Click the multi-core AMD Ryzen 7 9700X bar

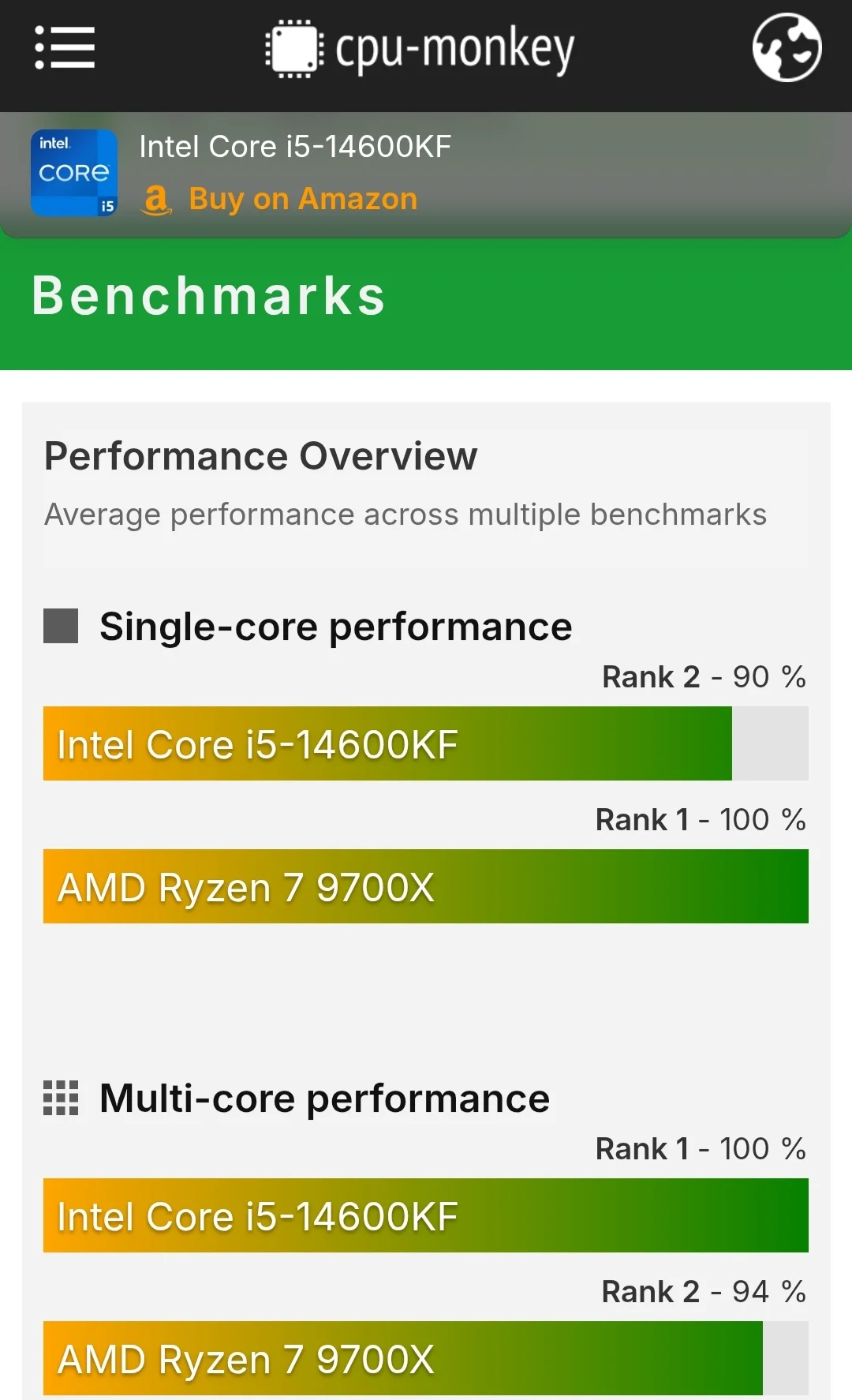[x=402, y=1358]
